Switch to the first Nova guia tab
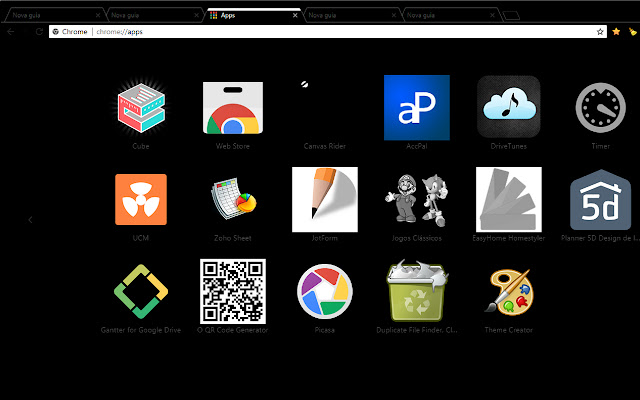The width and height of the screenshot is (640, 400). (53, 15)
